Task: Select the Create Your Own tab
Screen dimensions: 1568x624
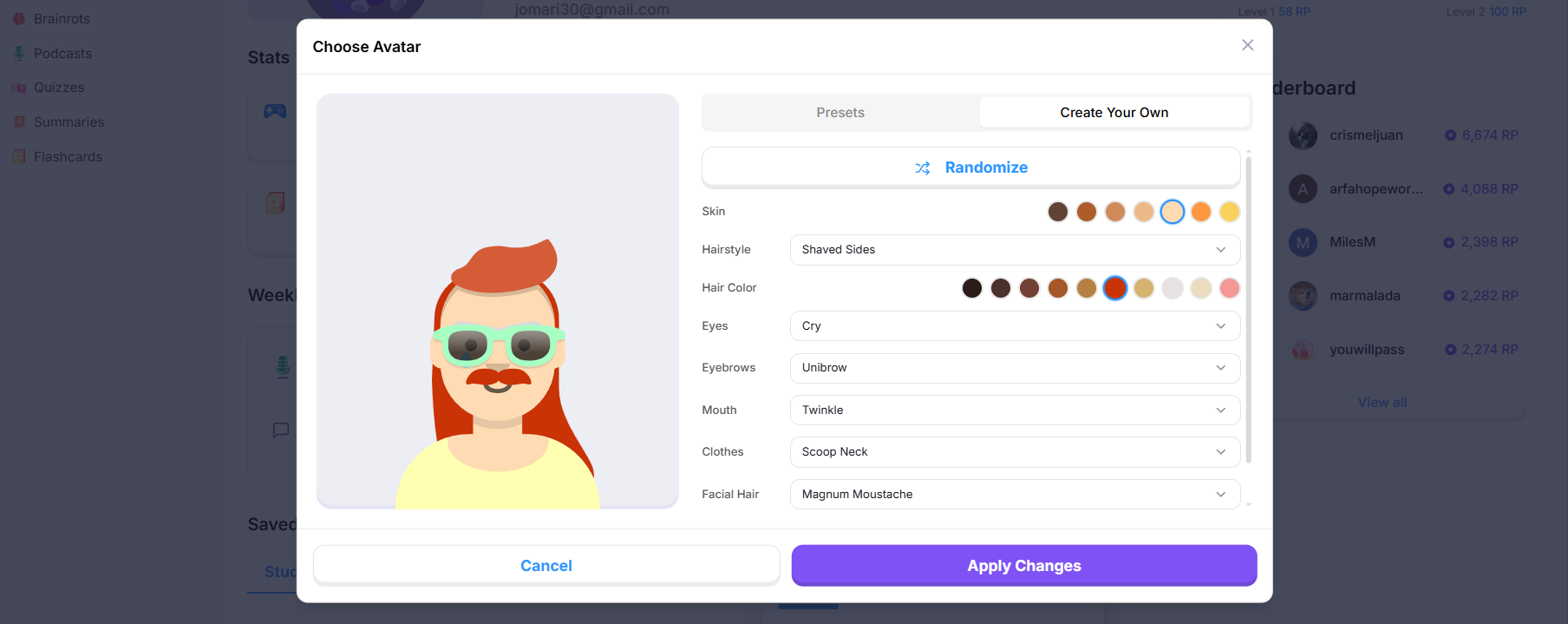Action: click(x=1114, y=113)
